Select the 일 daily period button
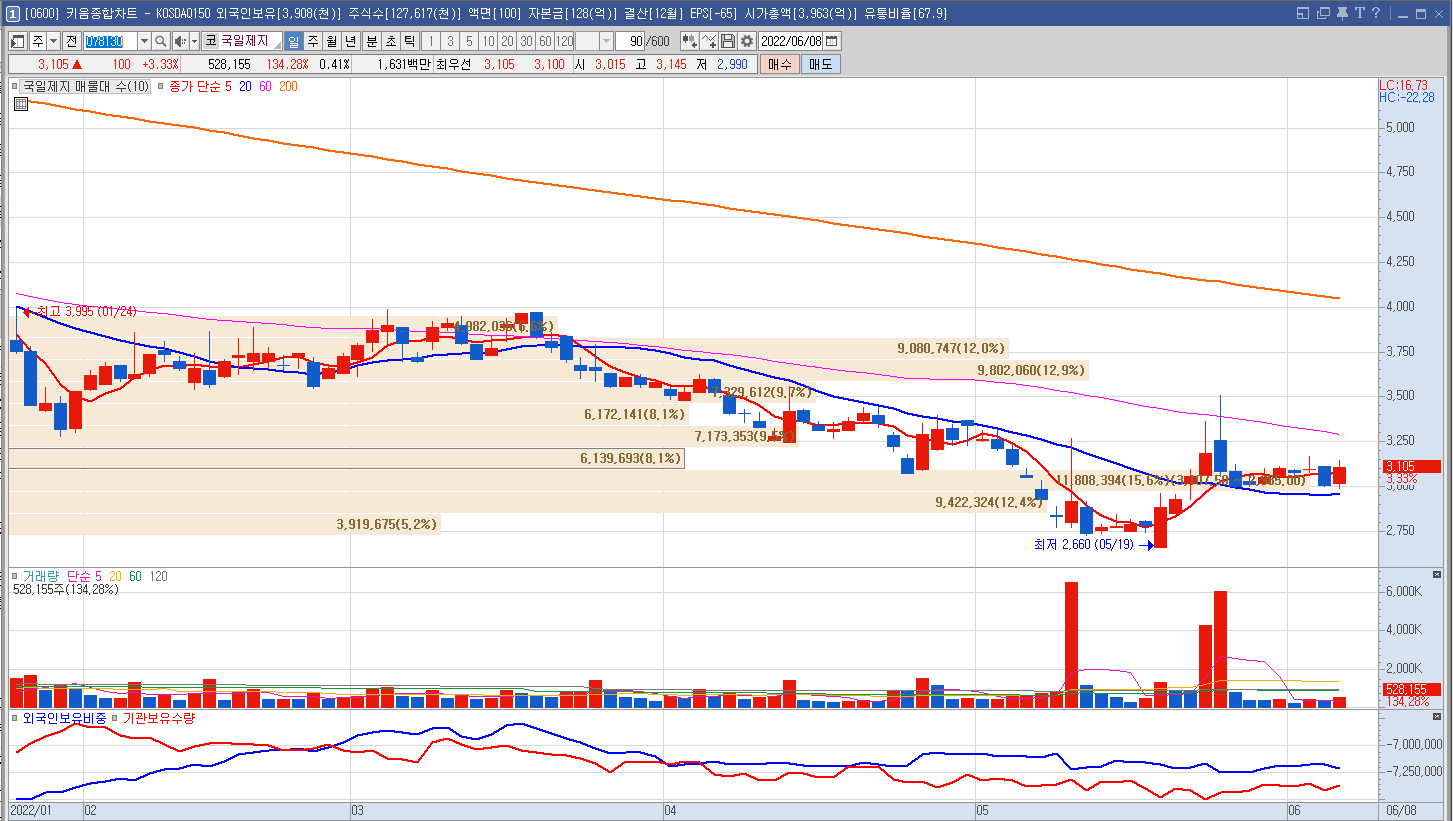 pos(293,41)
